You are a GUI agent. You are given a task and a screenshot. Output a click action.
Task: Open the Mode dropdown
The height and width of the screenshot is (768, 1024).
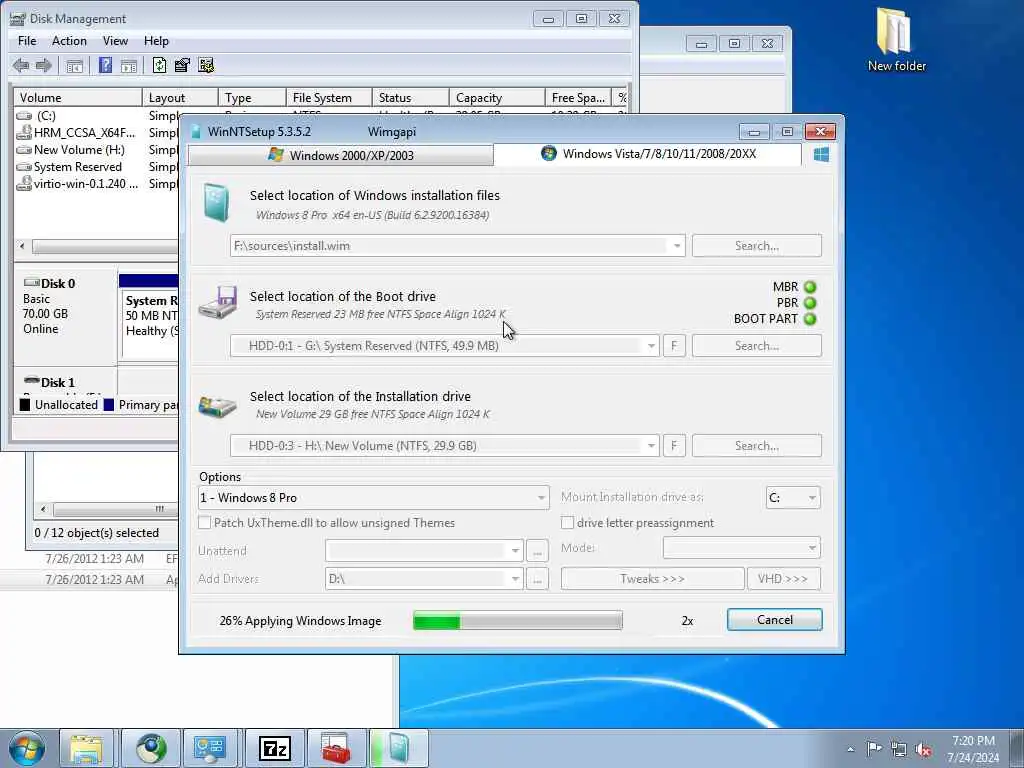pos(812,548)
